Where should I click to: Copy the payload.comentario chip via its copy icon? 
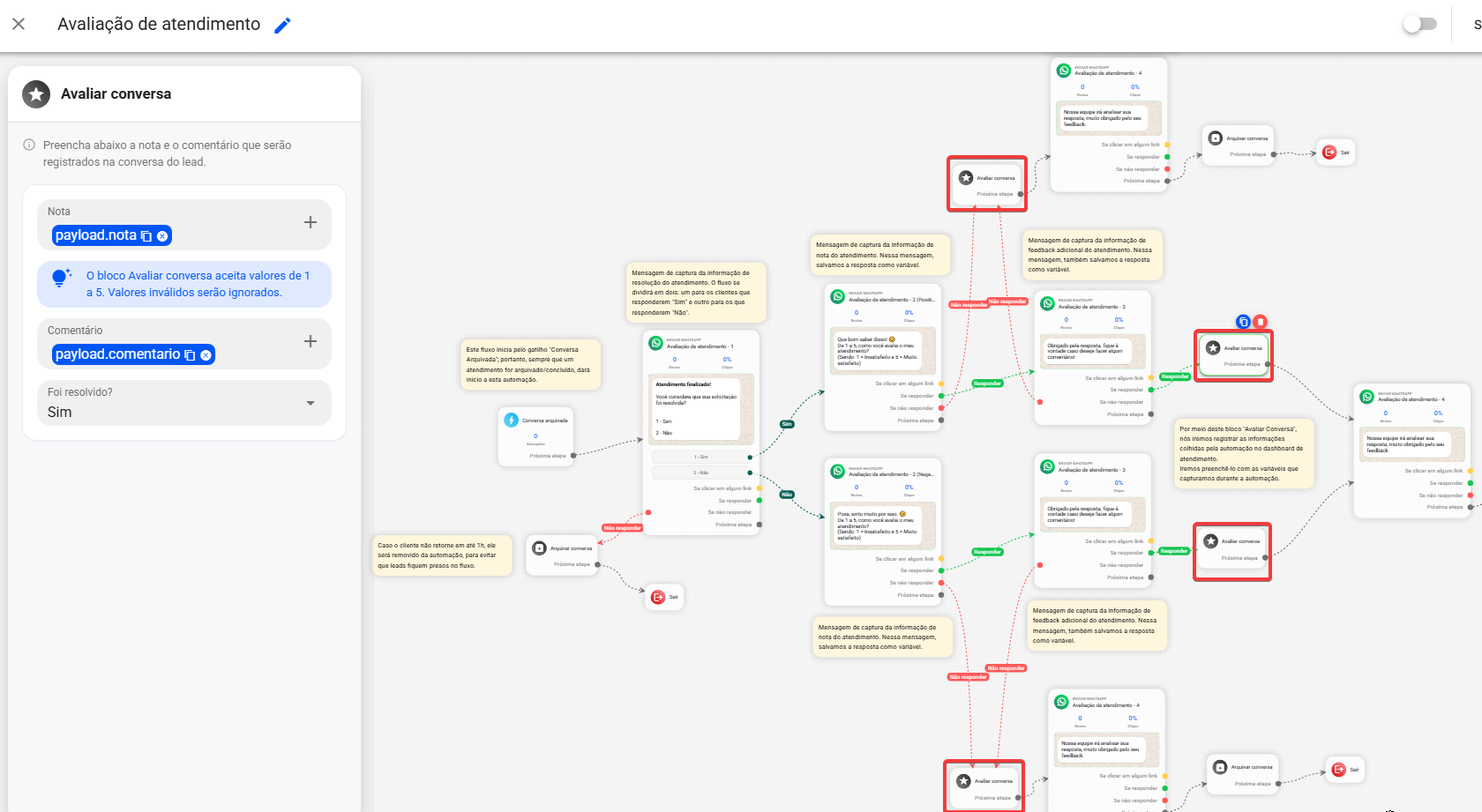click(x=190, y=355)
